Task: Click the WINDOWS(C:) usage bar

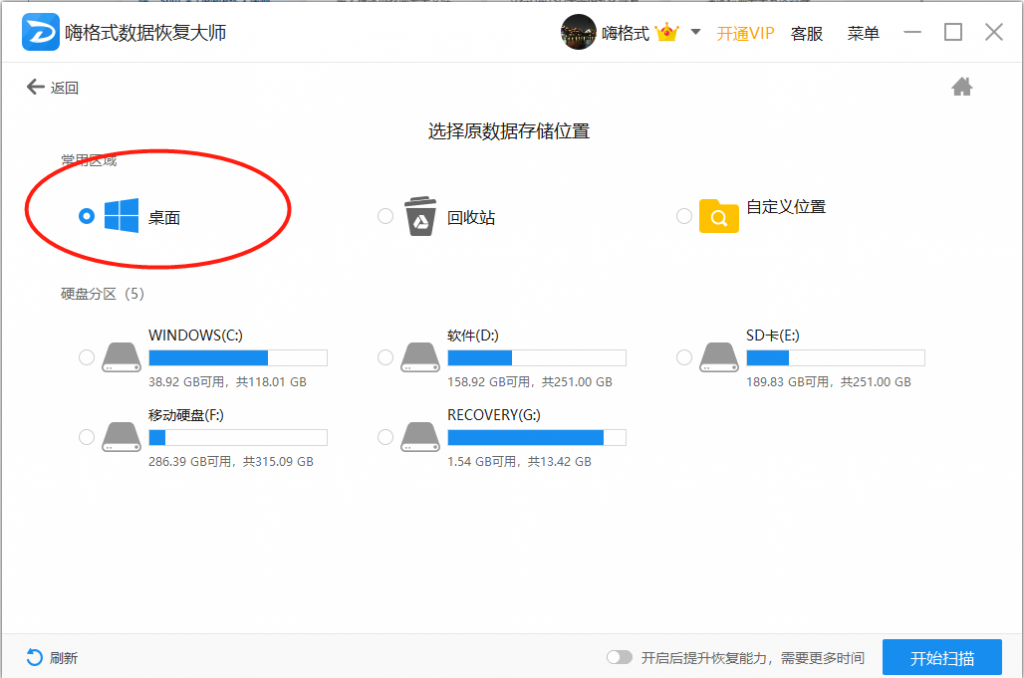Action: click(x=238, y=358)
